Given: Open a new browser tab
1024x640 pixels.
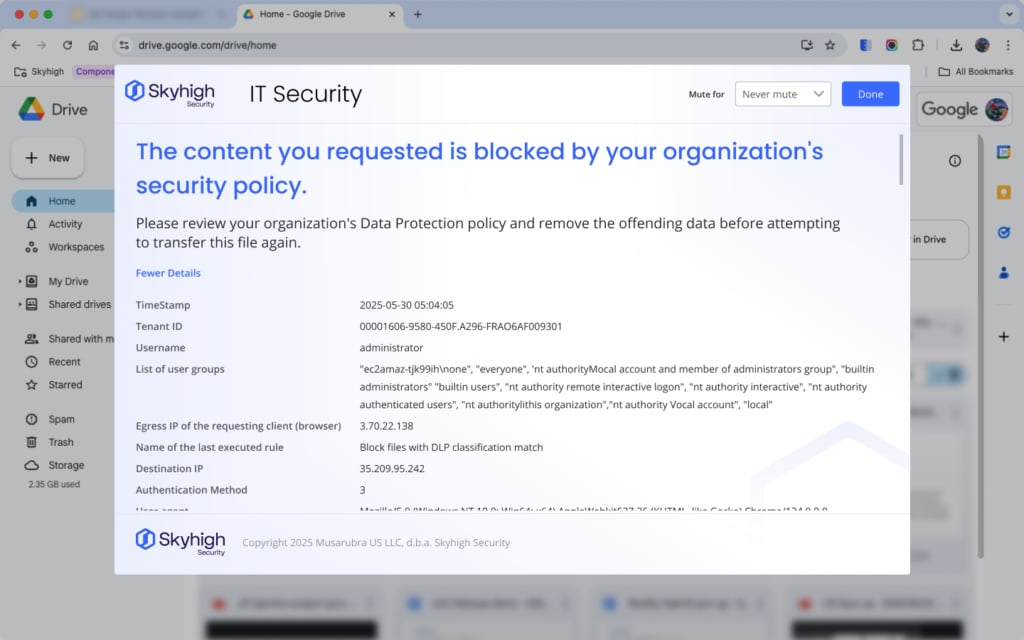Looking at the screenshot, I should click(x=418, y=15).
